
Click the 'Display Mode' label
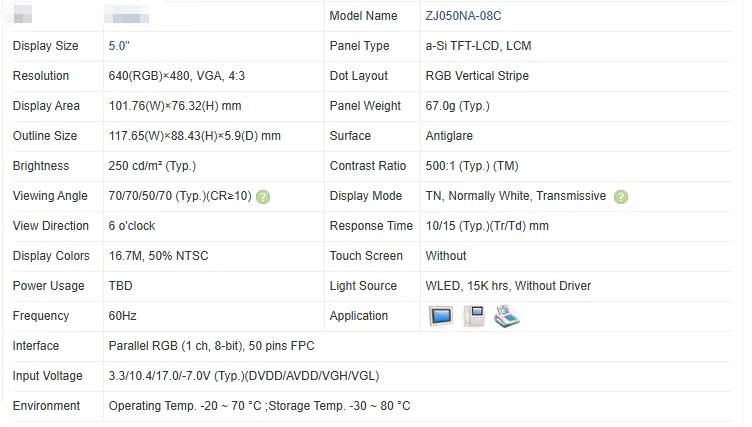tap(365, 196)
